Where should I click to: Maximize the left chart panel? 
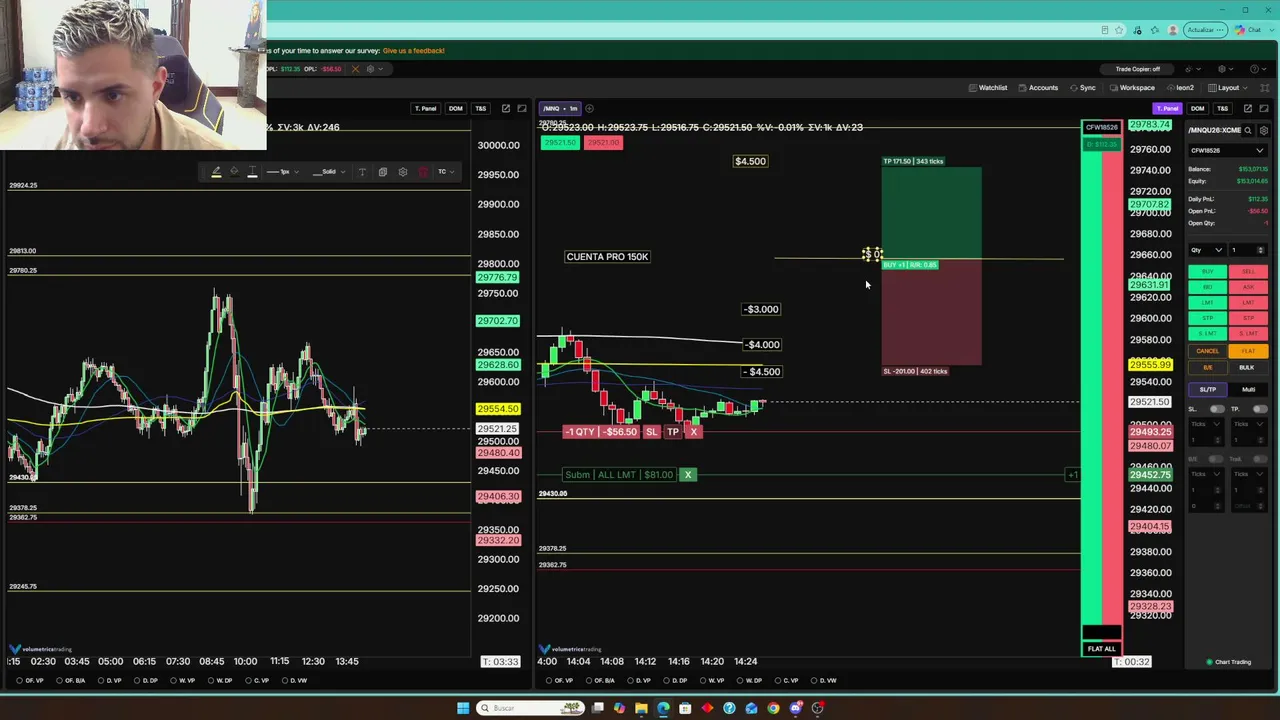coord(522,108)
